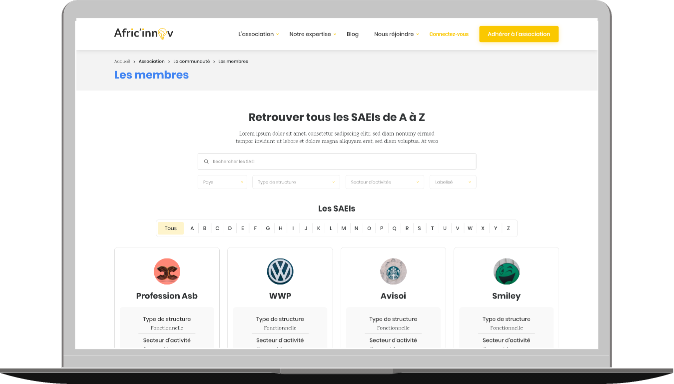Open the WWP Volkswagen logo
The image size is (674, 384).
click(x=280, y=271)
